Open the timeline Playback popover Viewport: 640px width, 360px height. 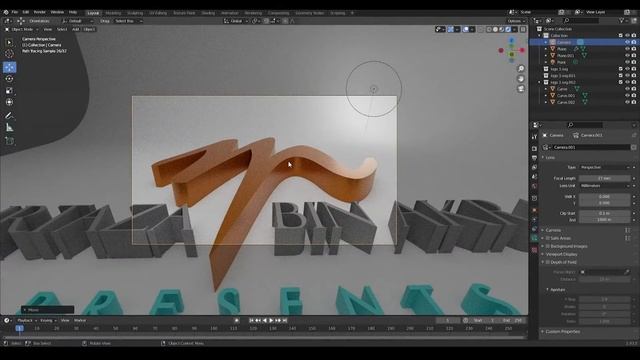click(26, 321)
